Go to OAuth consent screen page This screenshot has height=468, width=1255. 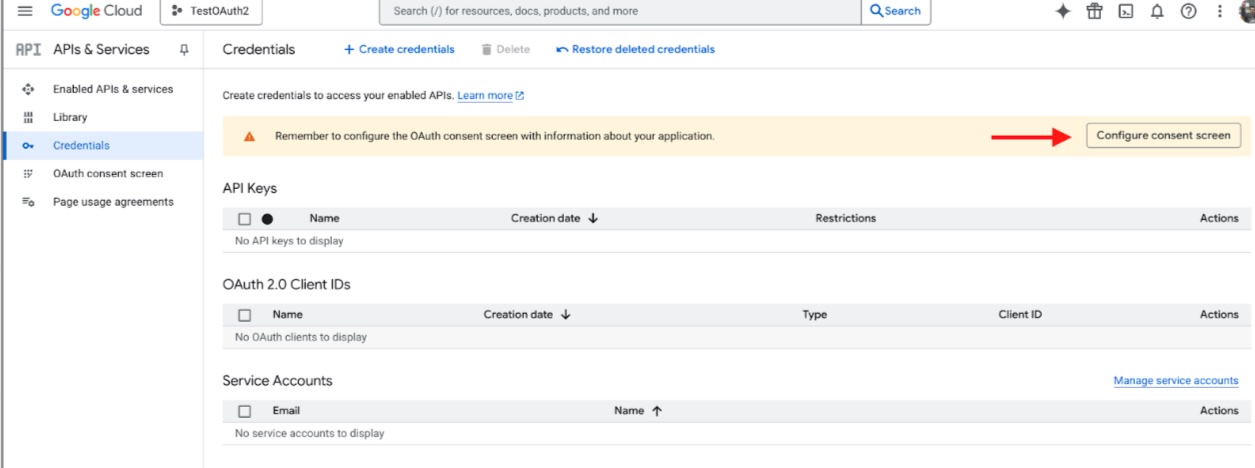tap(108, 174)
